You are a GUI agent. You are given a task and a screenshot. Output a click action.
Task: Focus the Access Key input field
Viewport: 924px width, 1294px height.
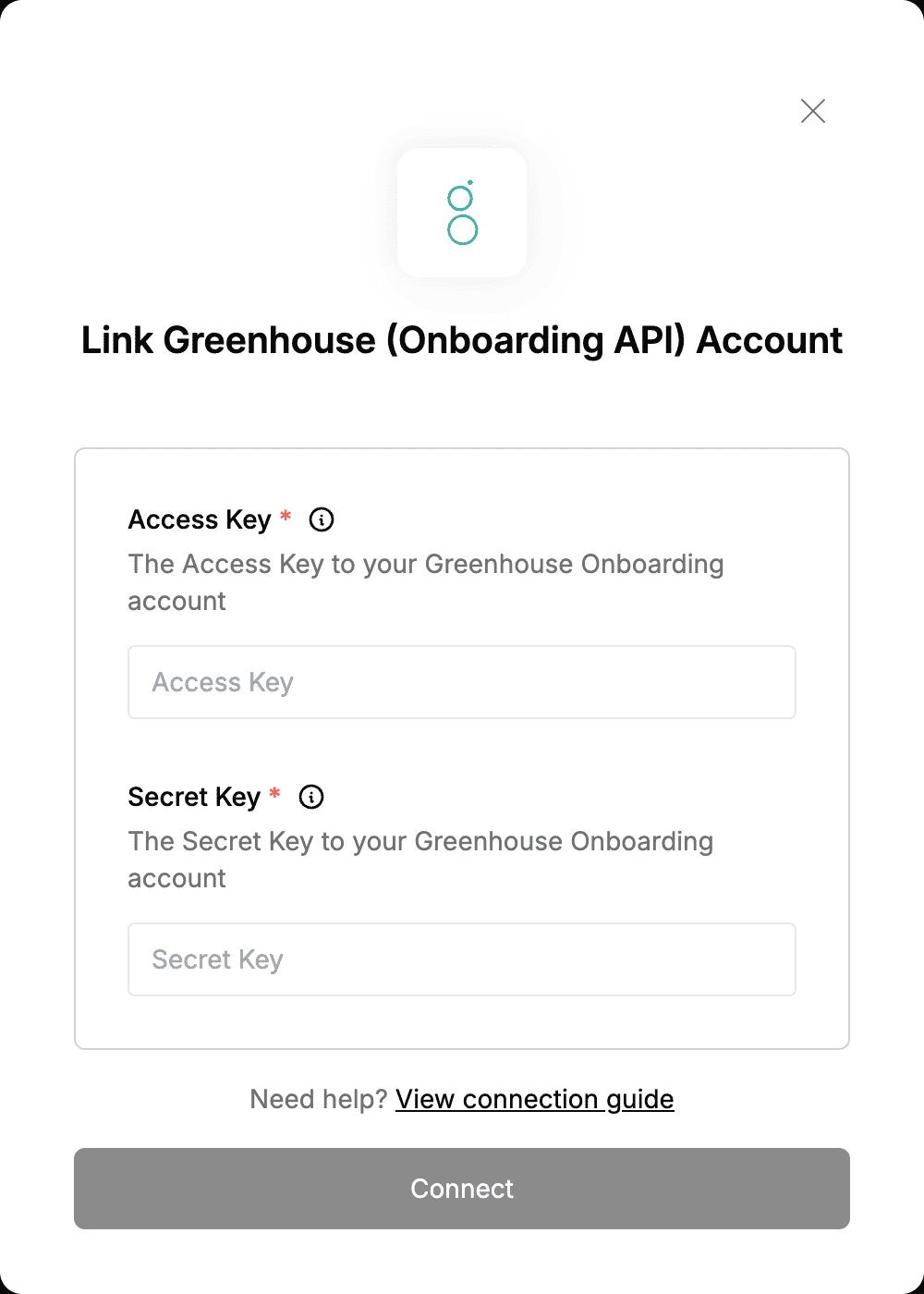(462, 682)
